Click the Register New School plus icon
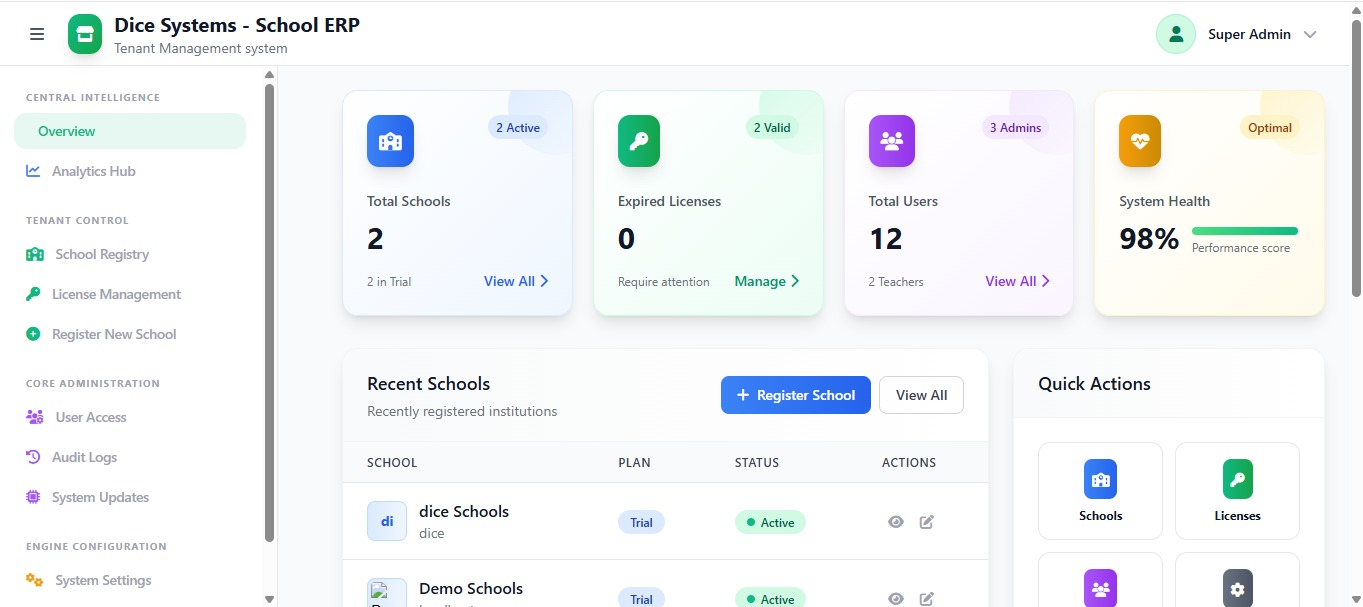The image size is (1363, 607). pyautogui.click(x=33, y=334)
